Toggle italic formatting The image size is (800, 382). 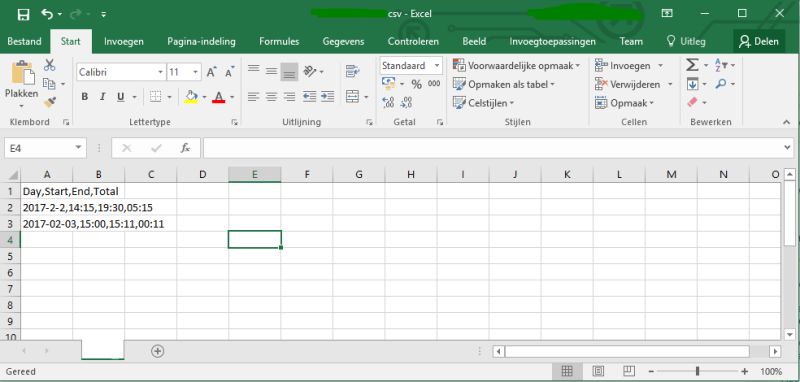coord(103,97)
